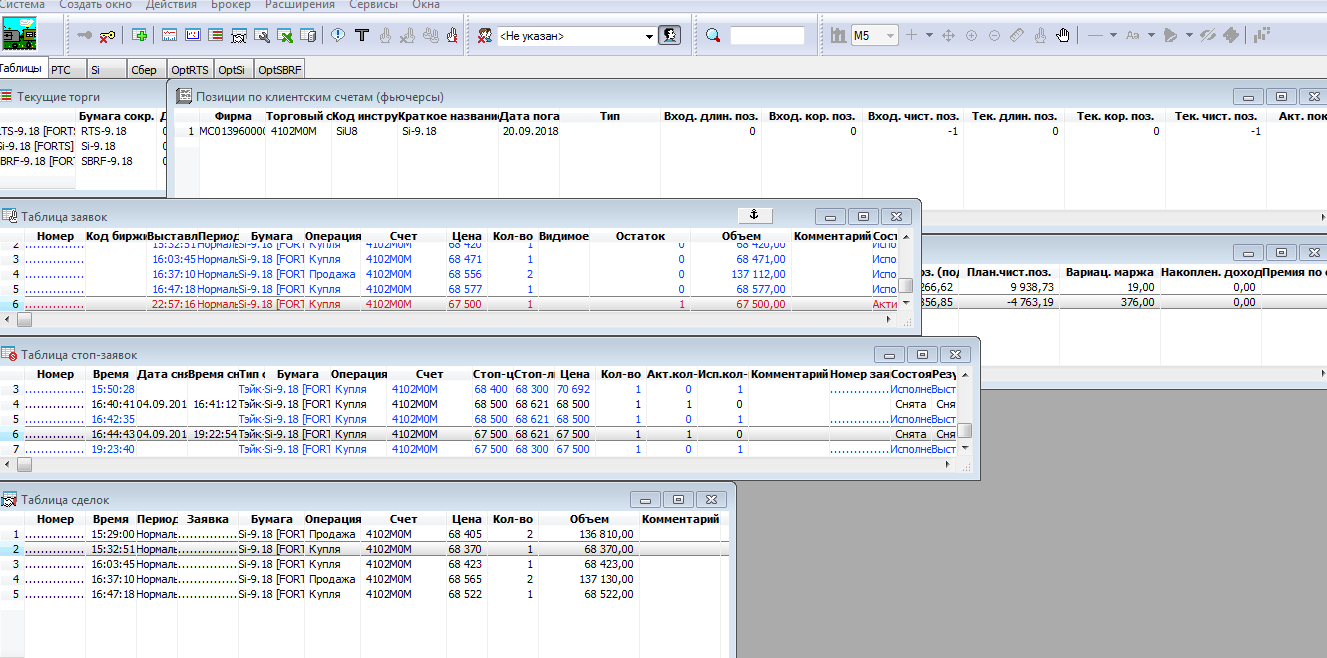Click Стоп-ц column header in Таблица стоп-заявок
The width and height of the screenshot is (1327, 658).
492,374
